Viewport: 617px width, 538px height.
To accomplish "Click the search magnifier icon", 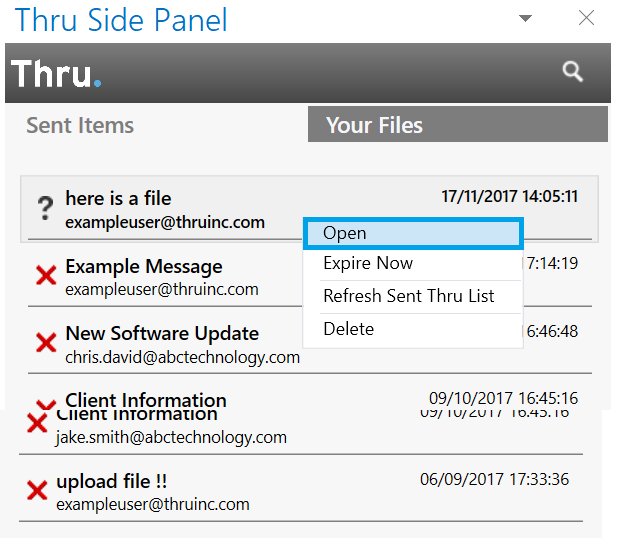I will 572,71.
